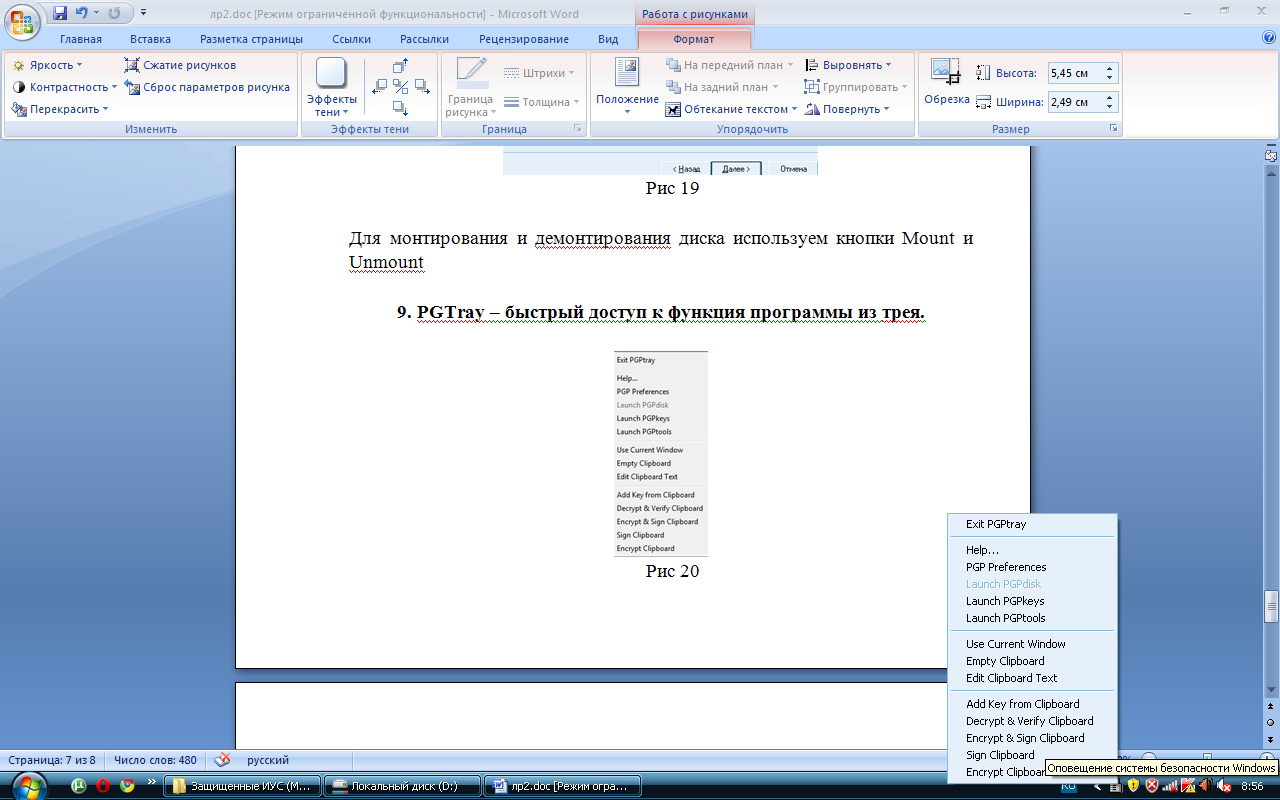
Task: Save document via Quick Access icon
Action: pos(60,13)
